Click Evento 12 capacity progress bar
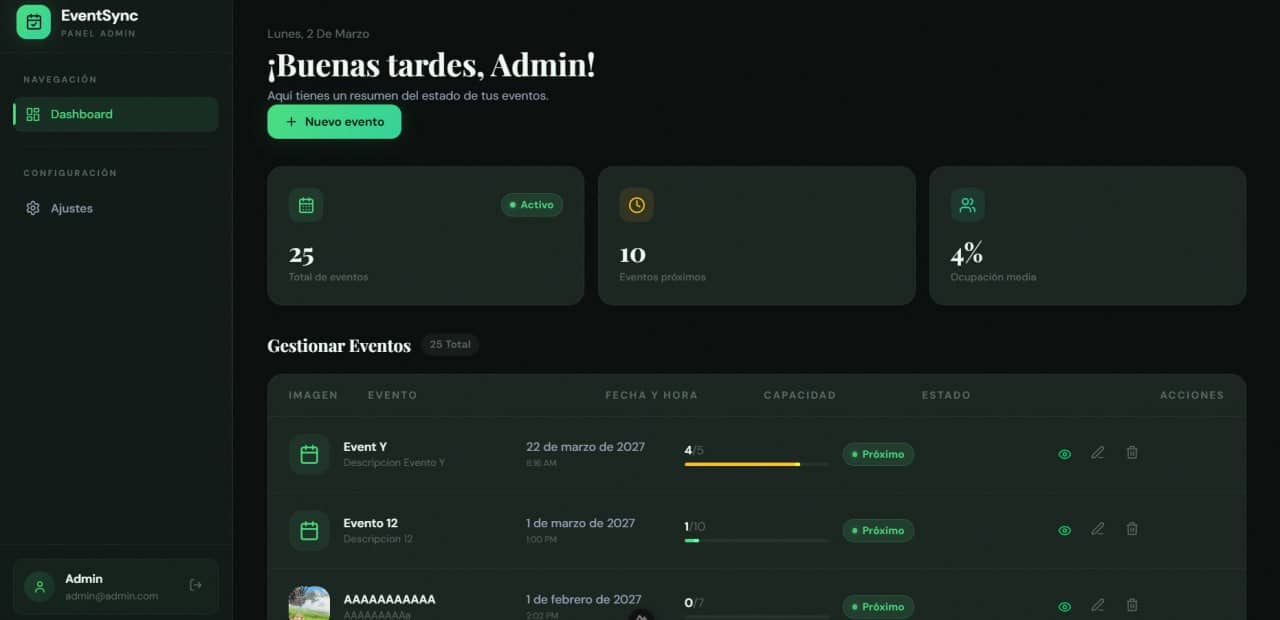This screenshot has height=620, width=1280. click(x=757, y=540)
